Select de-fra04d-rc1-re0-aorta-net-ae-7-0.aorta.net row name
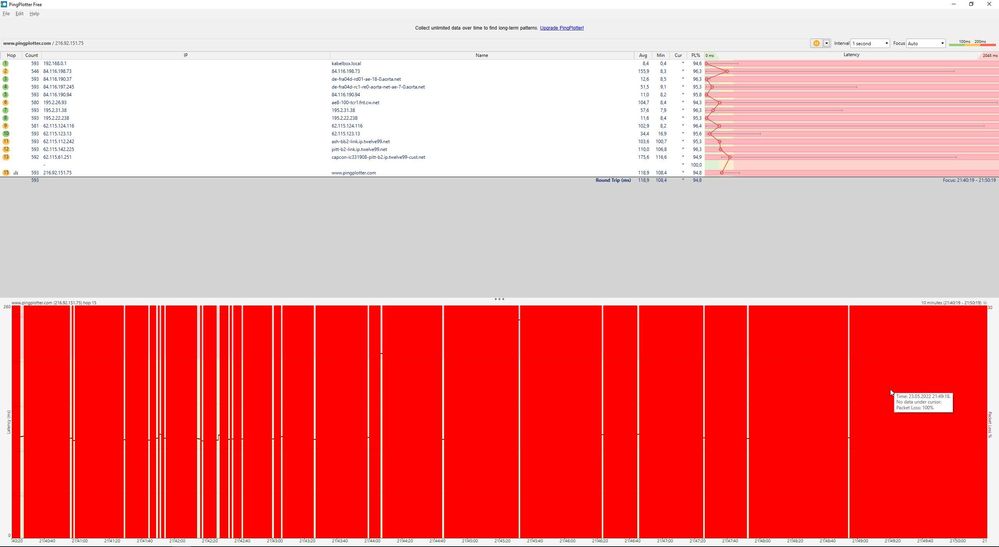The height and width of the screenshot is (547, 999). (x=378, y=87)
